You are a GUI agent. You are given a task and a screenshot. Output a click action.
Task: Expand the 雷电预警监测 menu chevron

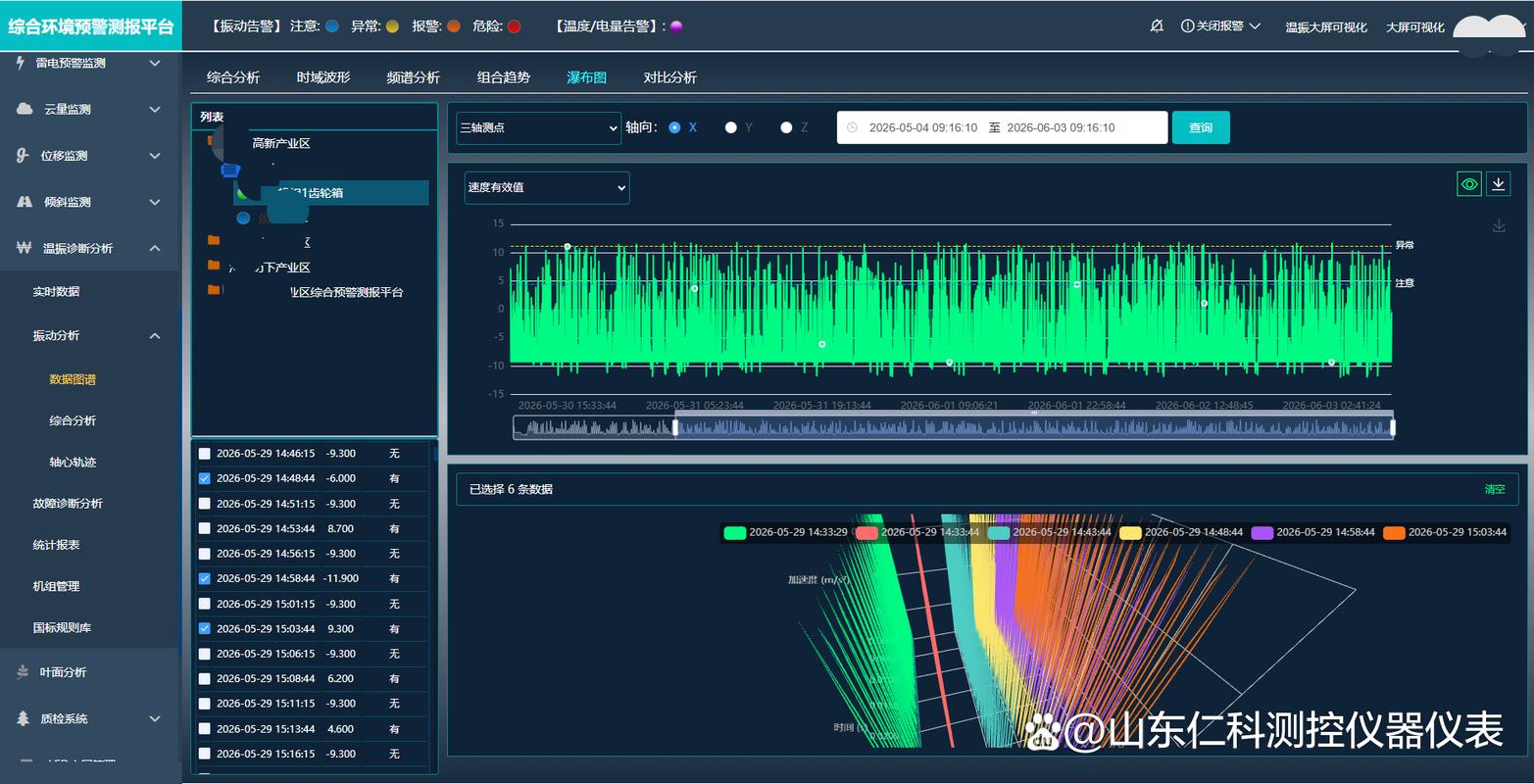coord(155,63)
